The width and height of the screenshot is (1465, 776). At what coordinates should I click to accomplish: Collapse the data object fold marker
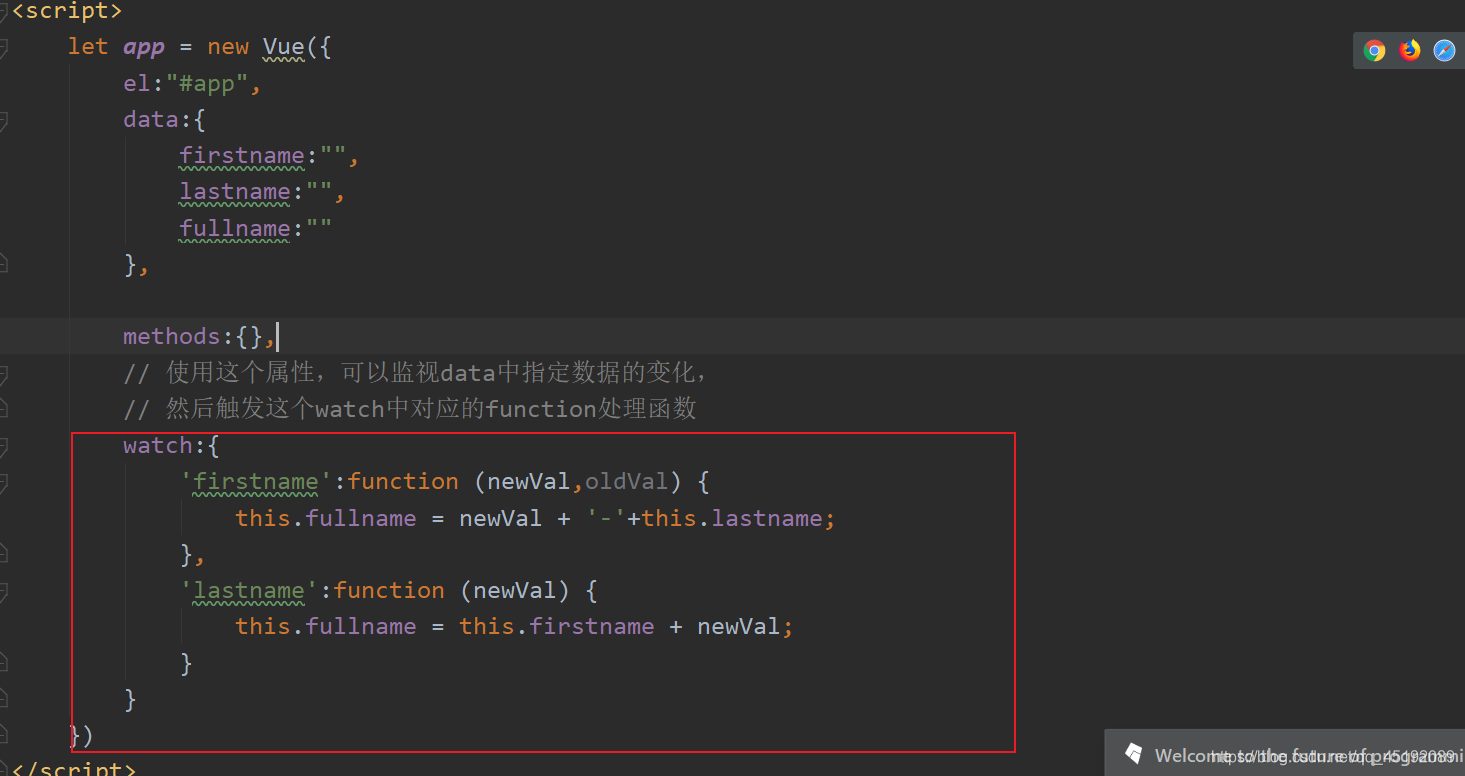[3, 120]
